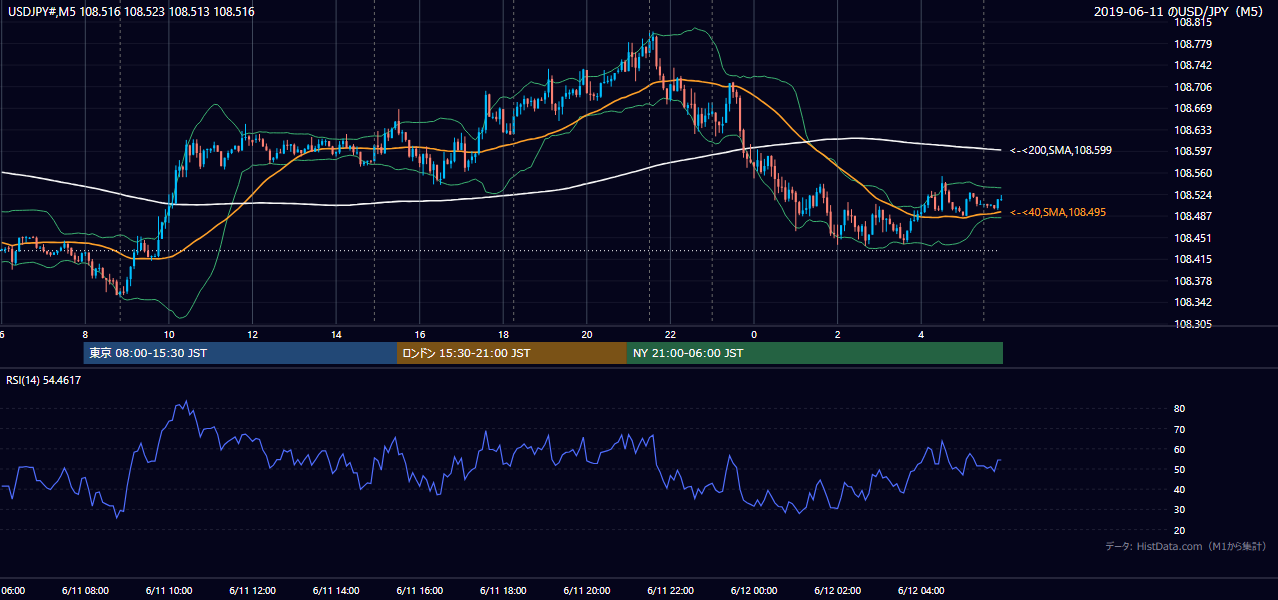Click RSI scale value 60

[1180, 449]
